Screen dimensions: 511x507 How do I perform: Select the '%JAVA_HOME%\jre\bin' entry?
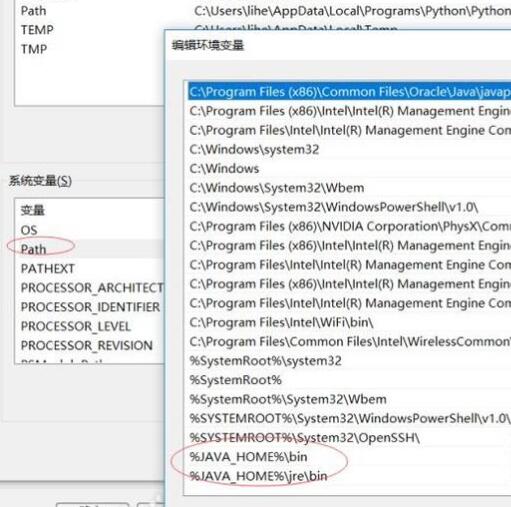(x=349, y=476)
